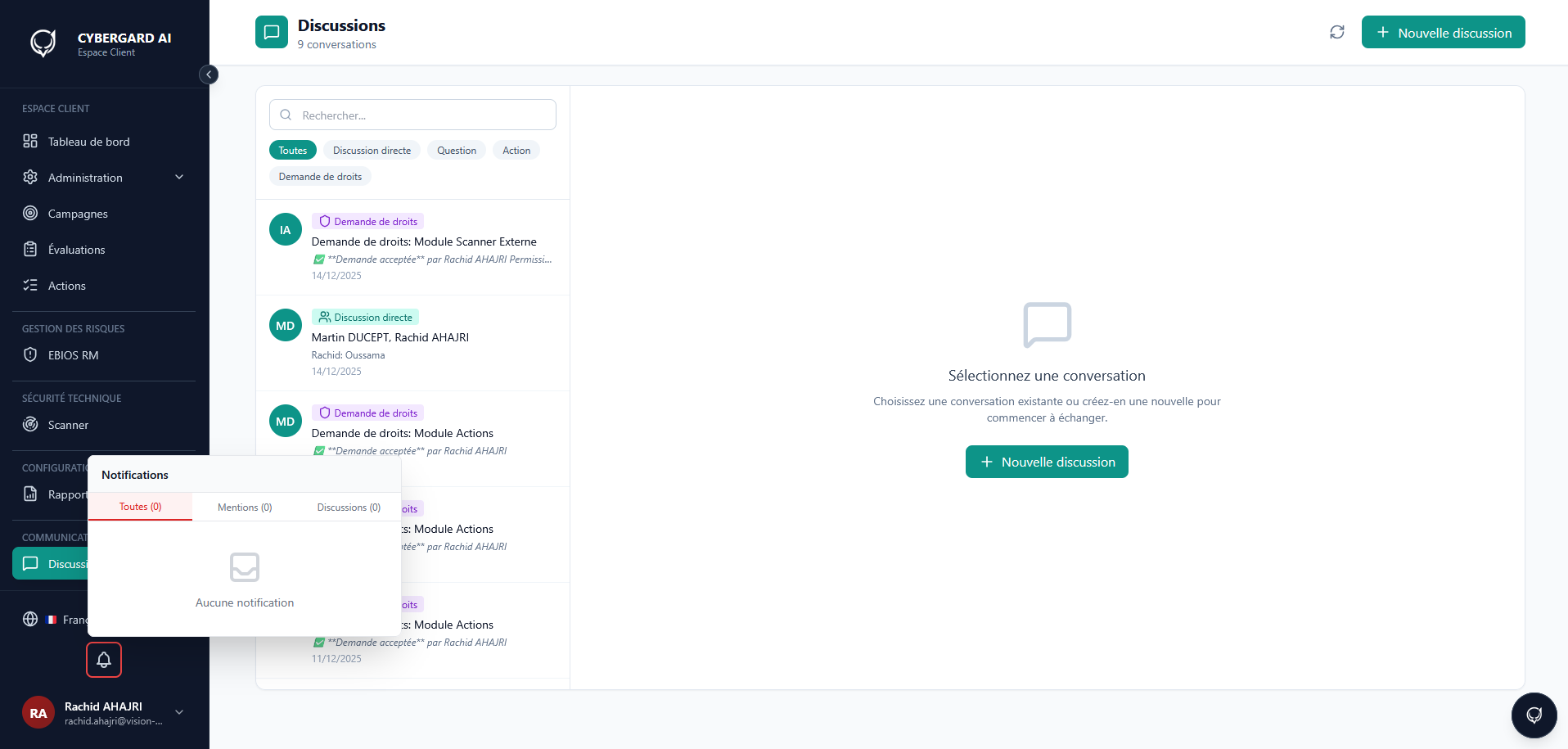Switch to Discussions (0) notifications tab
Screen dimensions: 1568x749
click(x=349, y=508)
